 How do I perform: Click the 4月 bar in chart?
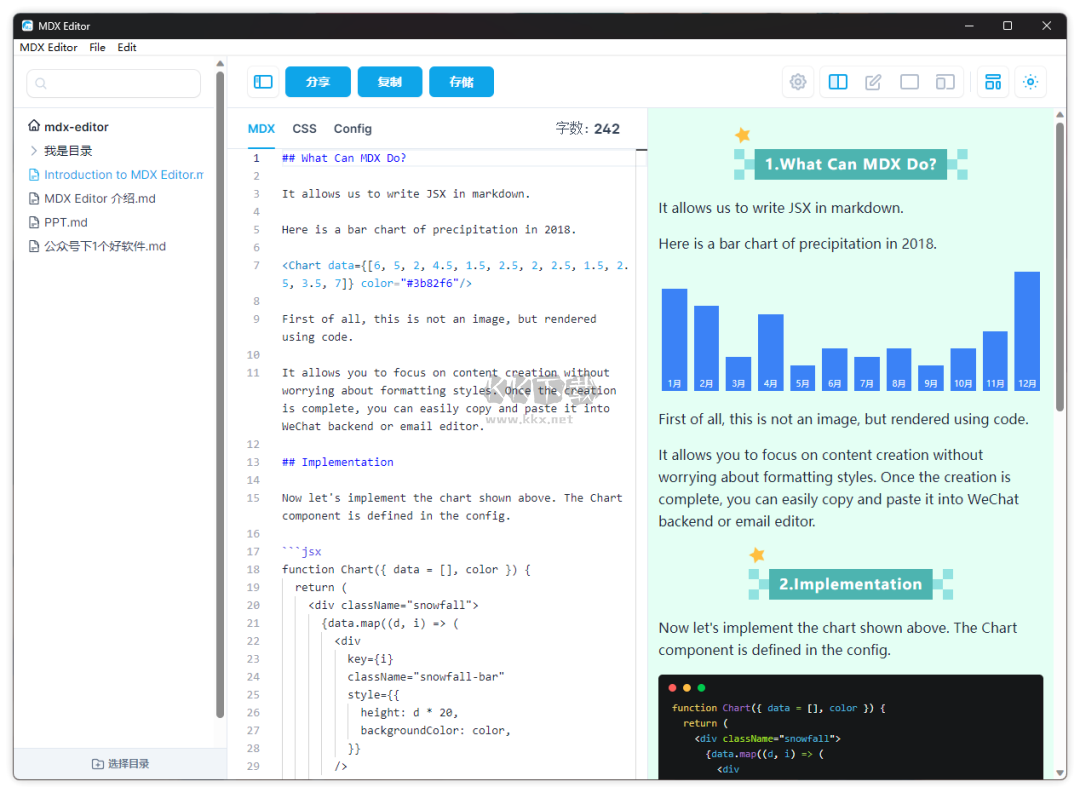tap(771, 353)
